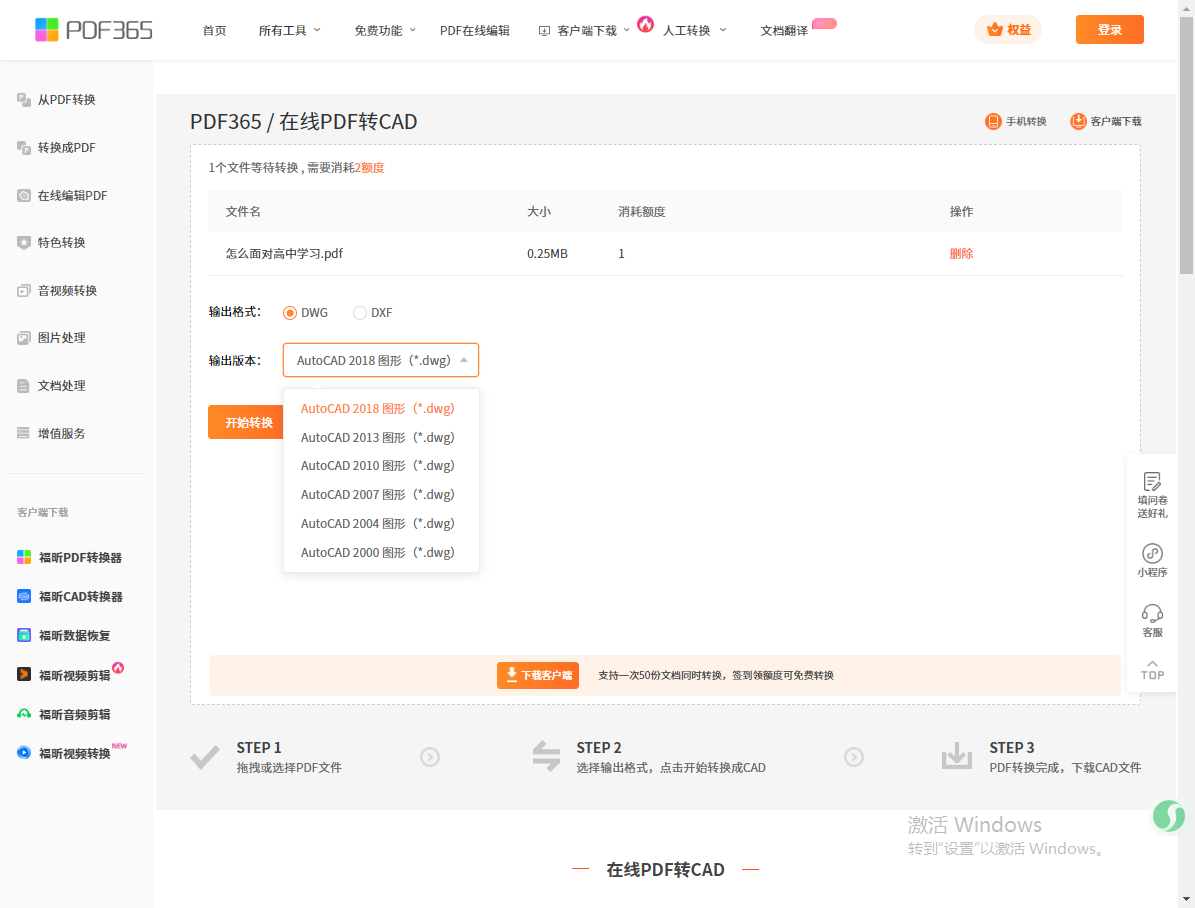Click the 福昕视频转换 app icon
The height and width of the screenshot is (908, 1195).
[24, 753]
